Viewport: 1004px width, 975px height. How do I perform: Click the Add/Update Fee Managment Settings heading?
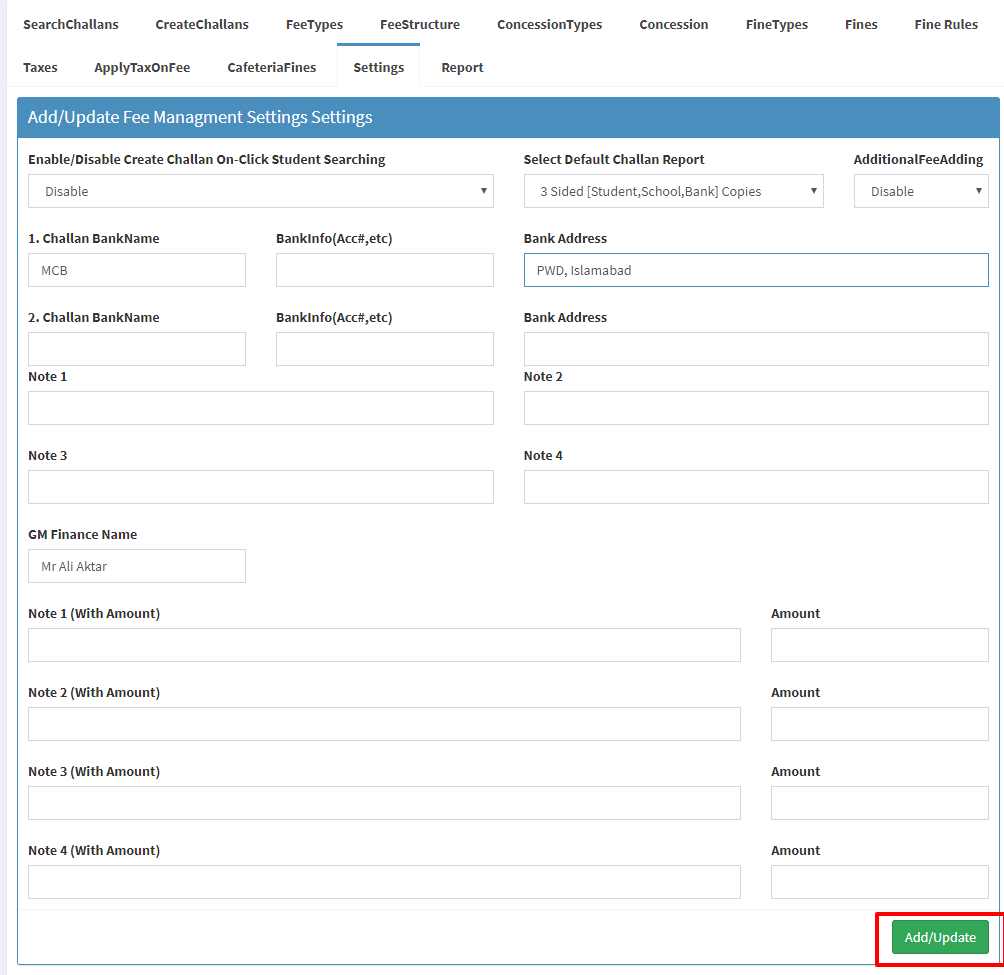click(200, 117)
